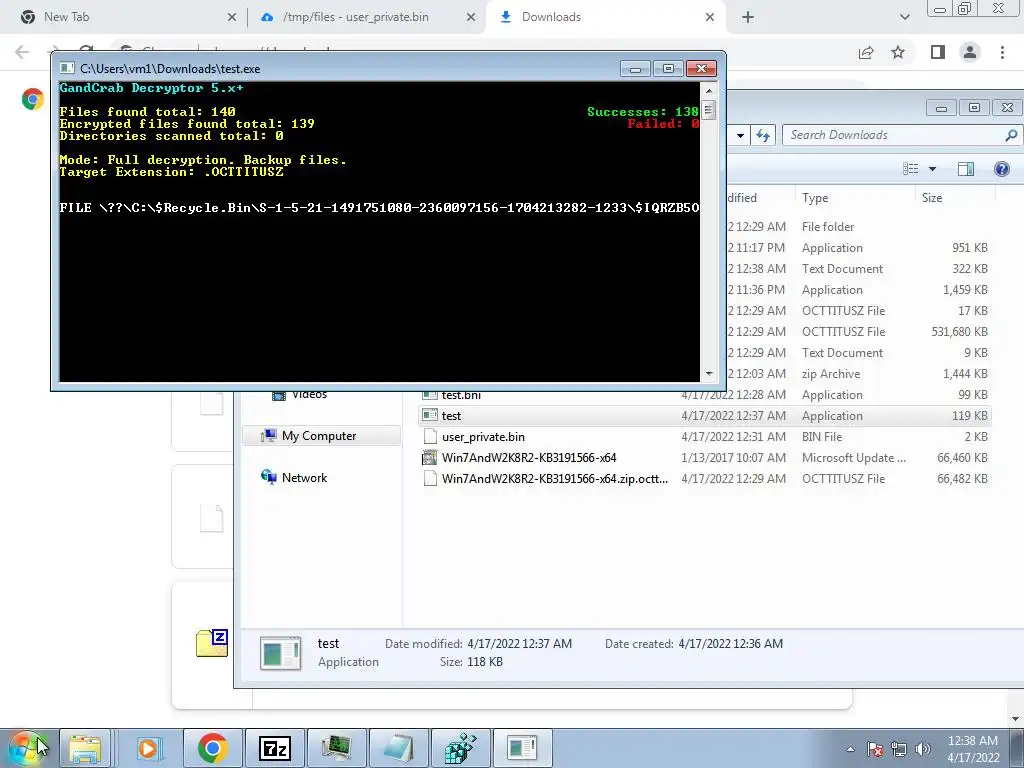
Task: Click Search Downloads field in Explorer
Action: point(893,135)
